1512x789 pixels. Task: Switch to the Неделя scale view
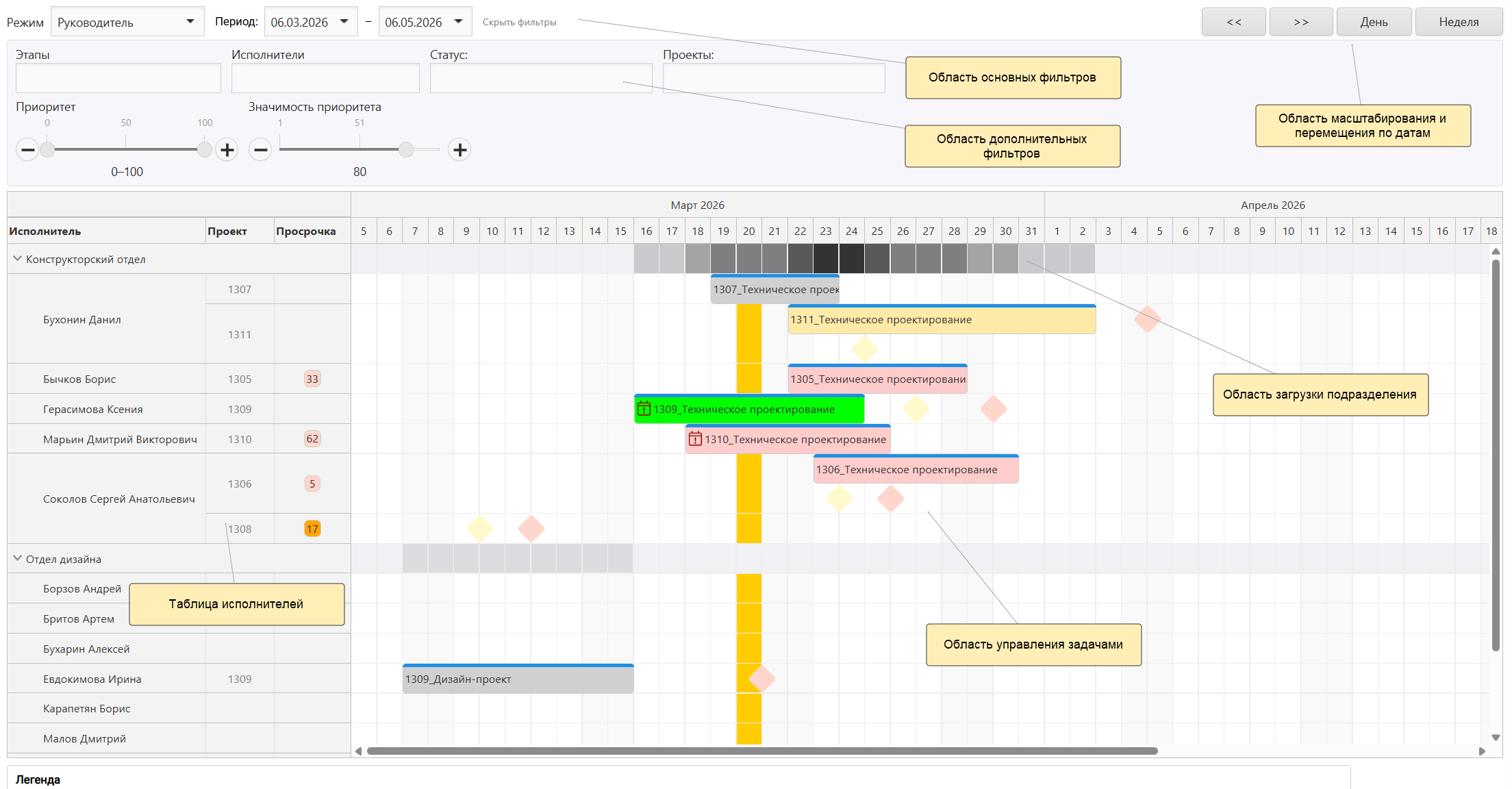[x=1459, y=22]
